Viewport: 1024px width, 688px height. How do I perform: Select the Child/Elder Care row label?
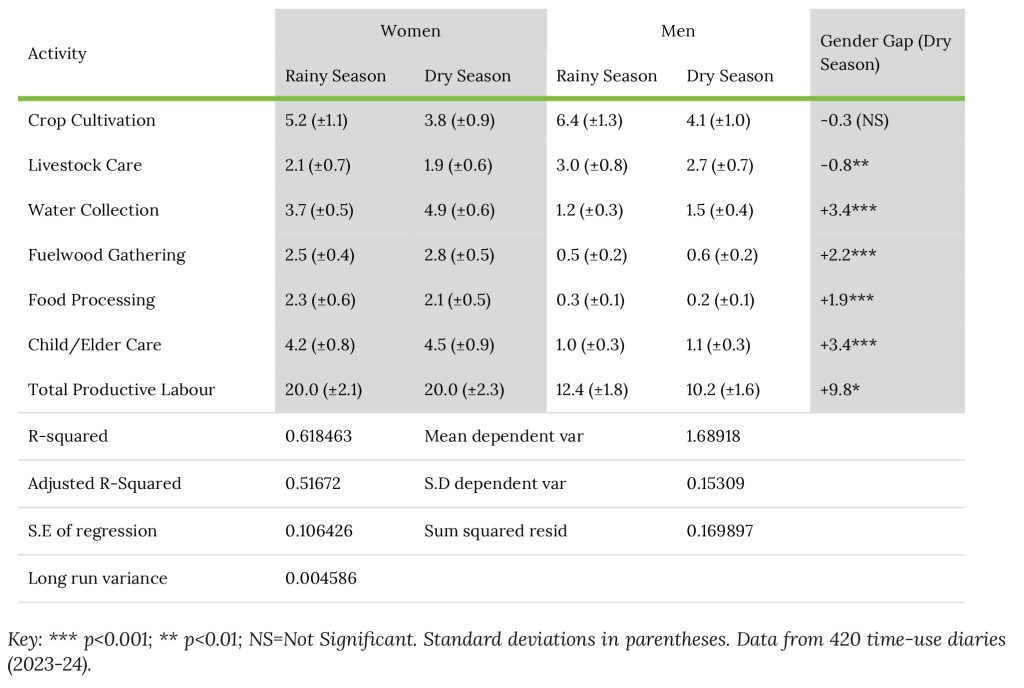click(95, 345)
